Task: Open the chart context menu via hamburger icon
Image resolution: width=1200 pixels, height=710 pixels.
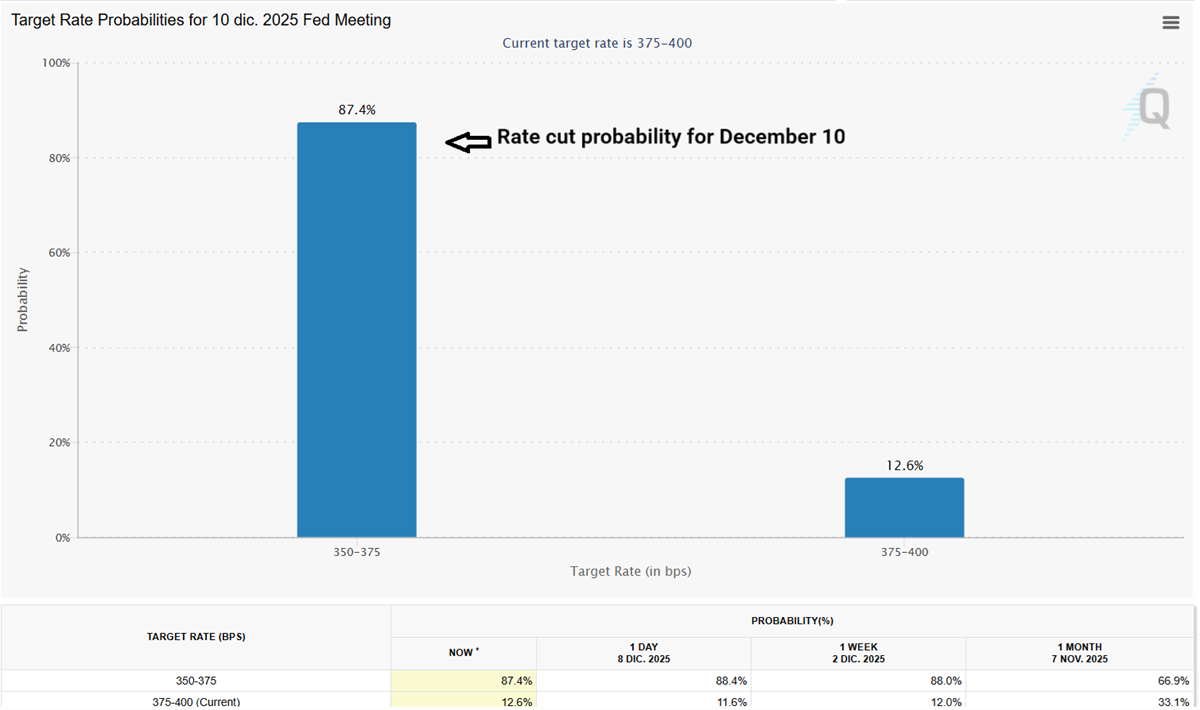Action: tap(1170, 22)
